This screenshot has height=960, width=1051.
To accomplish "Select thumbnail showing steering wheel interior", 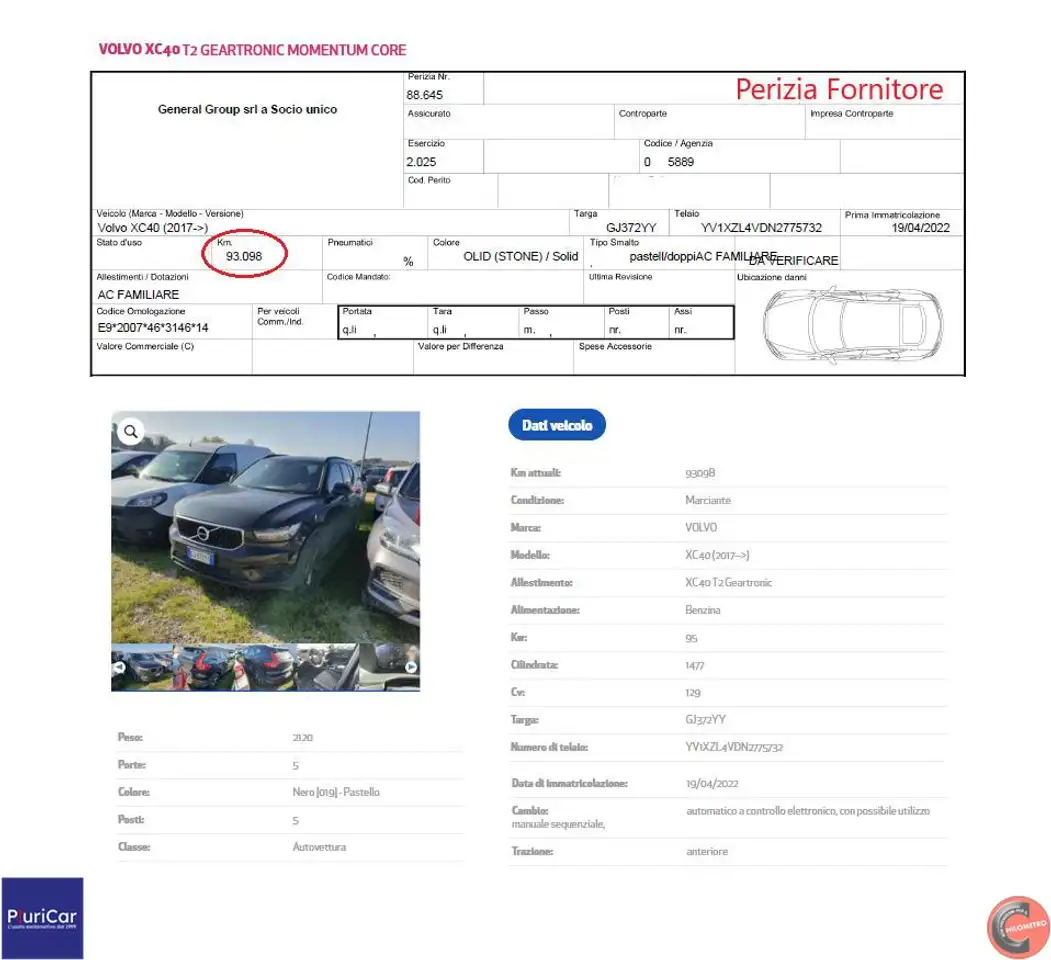I will 328,667.
